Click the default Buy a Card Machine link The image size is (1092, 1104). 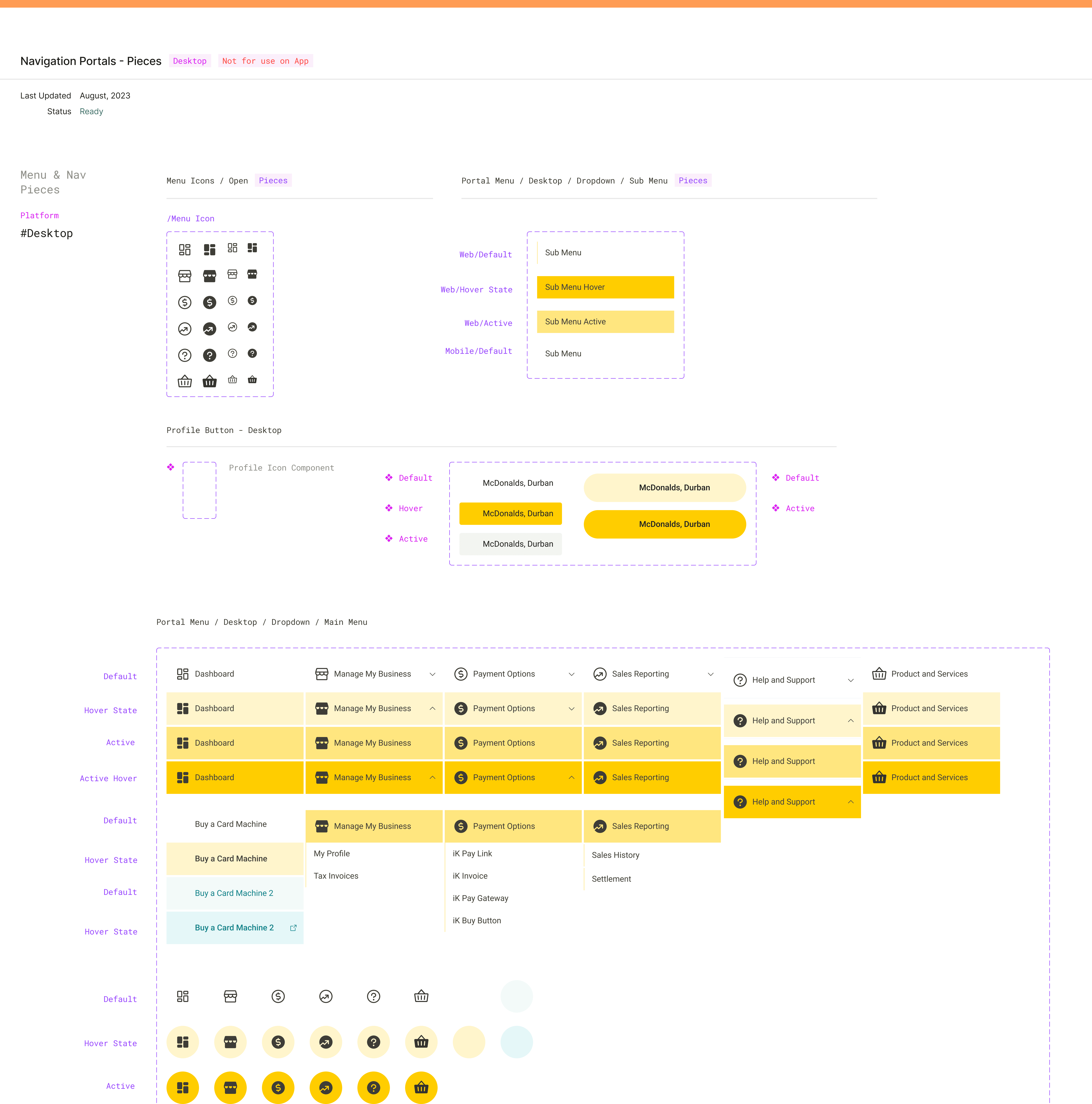231,824
